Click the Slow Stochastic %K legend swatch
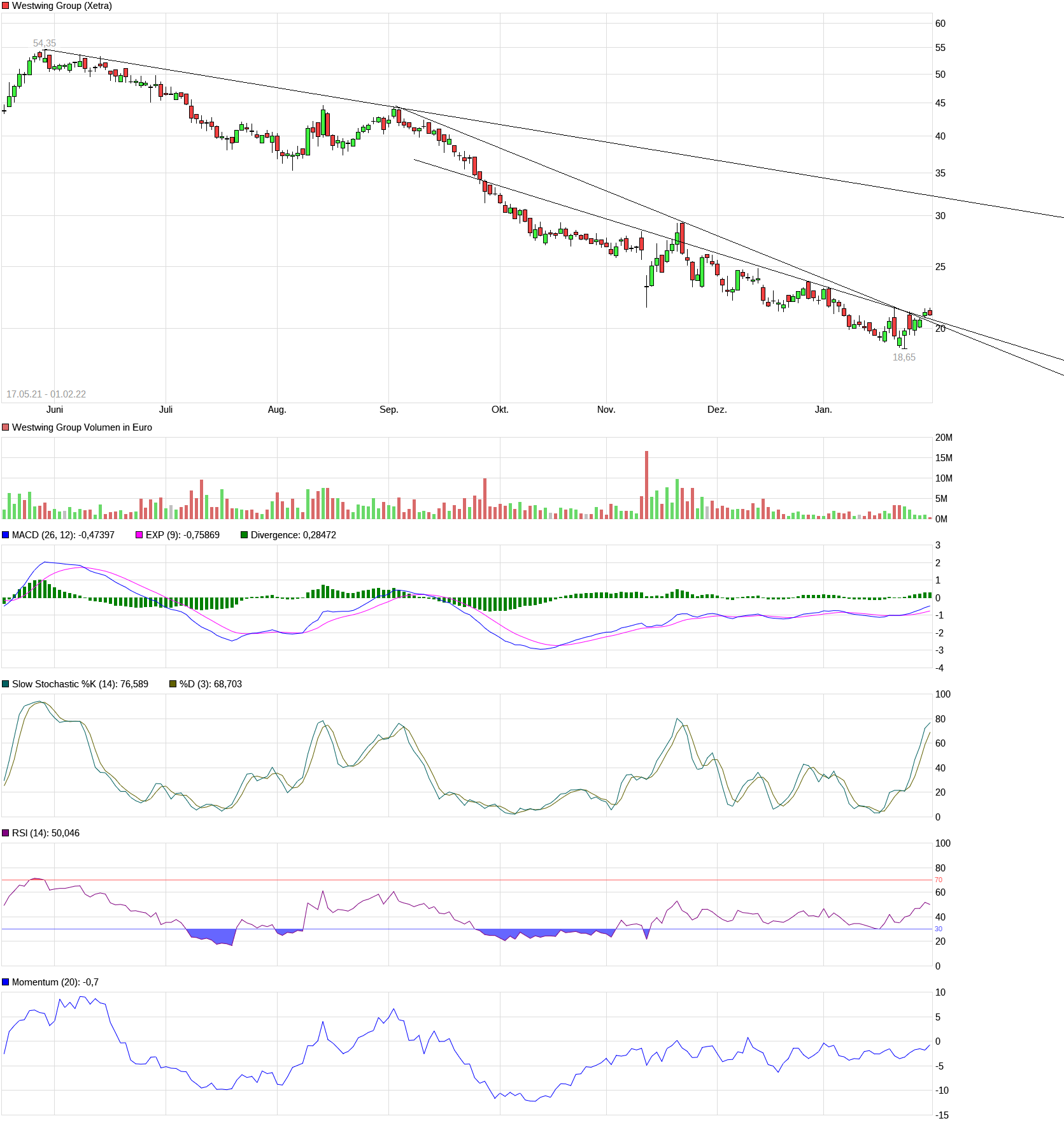Screen dimensions: 1064x1130 pos(6,684)
